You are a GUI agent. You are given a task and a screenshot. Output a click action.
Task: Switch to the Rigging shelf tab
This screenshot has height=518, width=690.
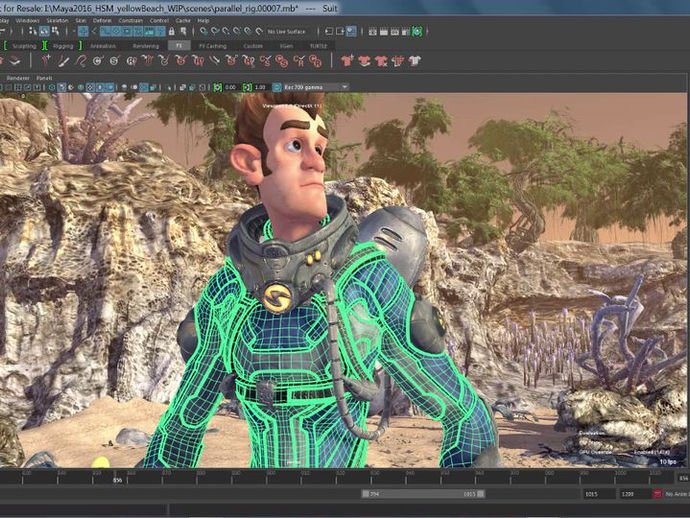click(63, 46)
